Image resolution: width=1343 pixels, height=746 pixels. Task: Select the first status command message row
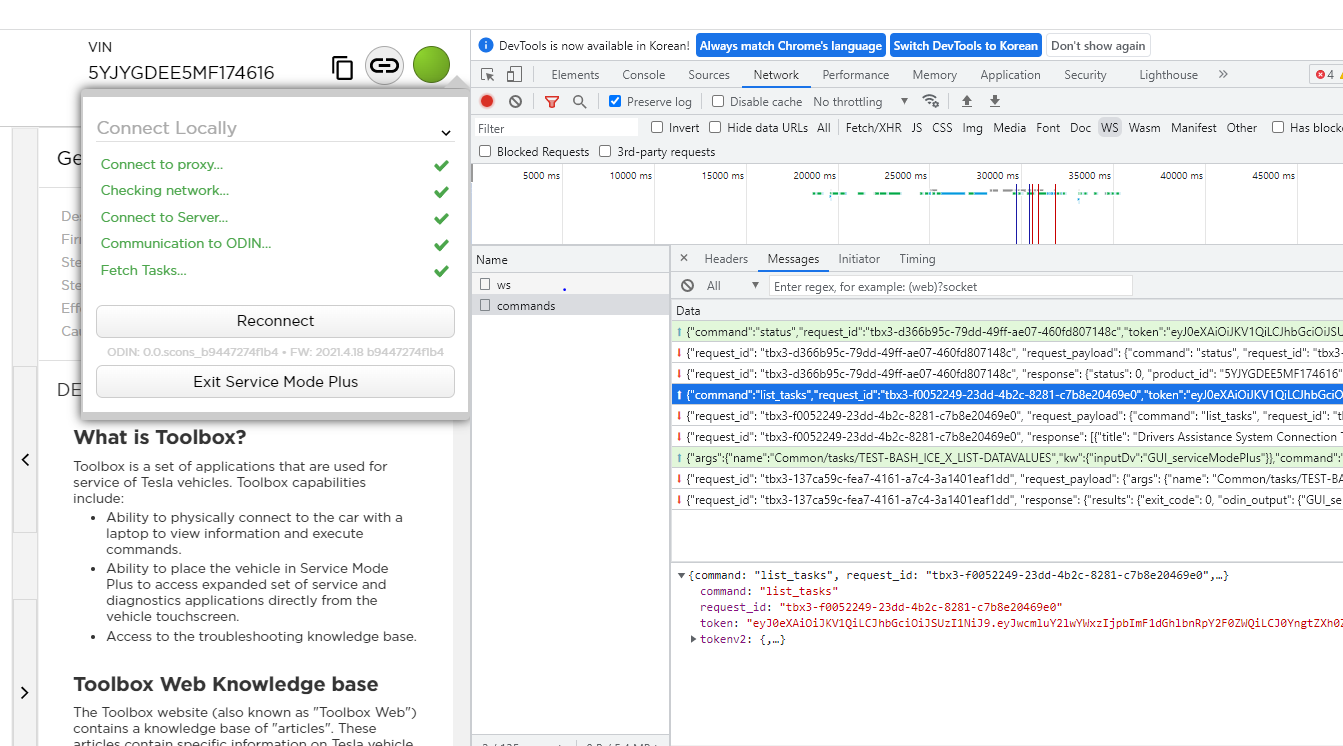(1007, 331)
